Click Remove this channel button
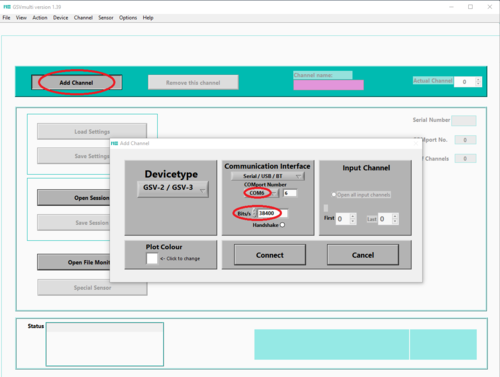Viewport: 500px width, 377px height. pyautogui.click(x=193, y=82)
